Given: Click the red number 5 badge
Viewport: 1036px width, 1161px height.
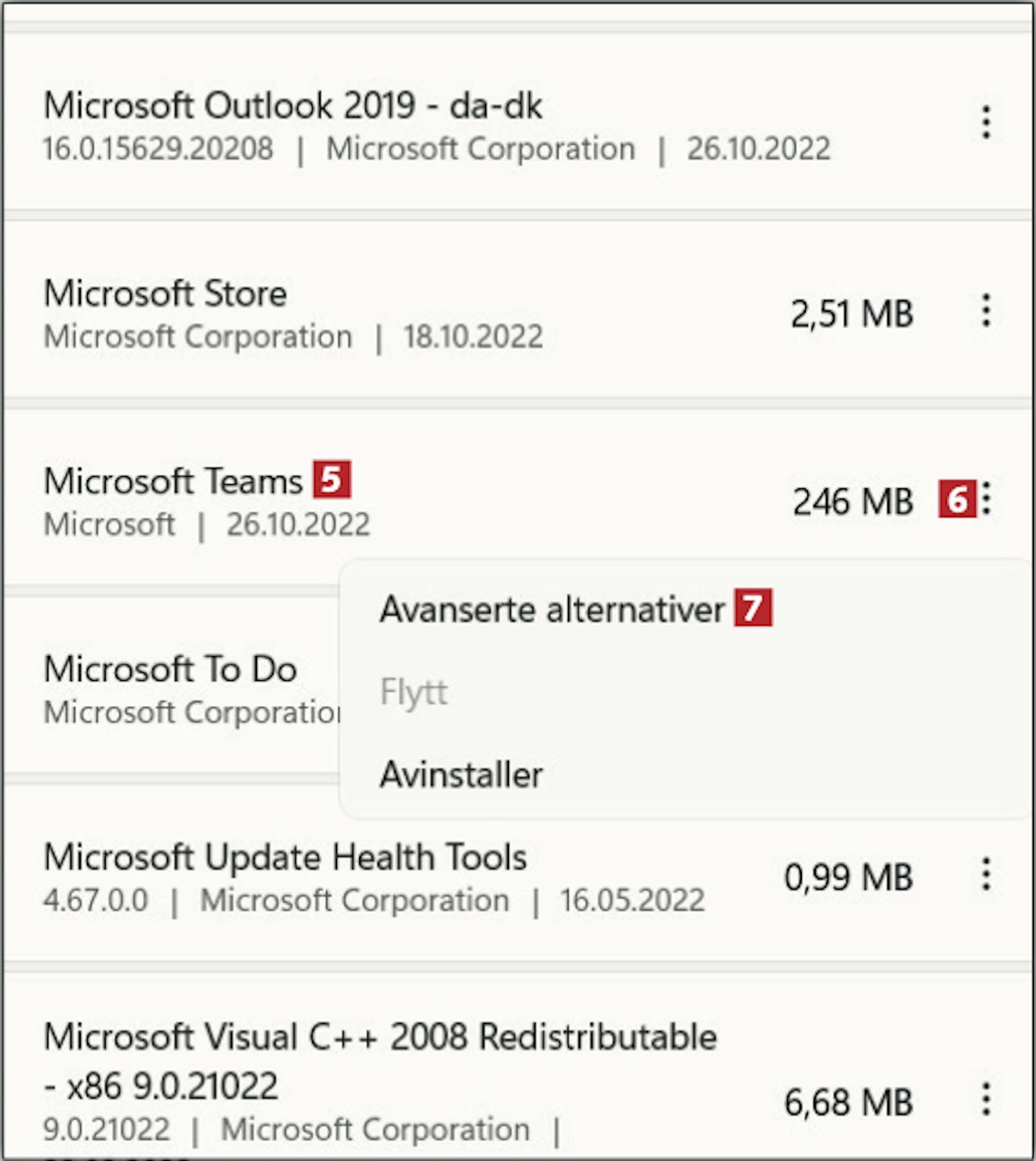Looking at the screenshot, I should click(332, 479).
